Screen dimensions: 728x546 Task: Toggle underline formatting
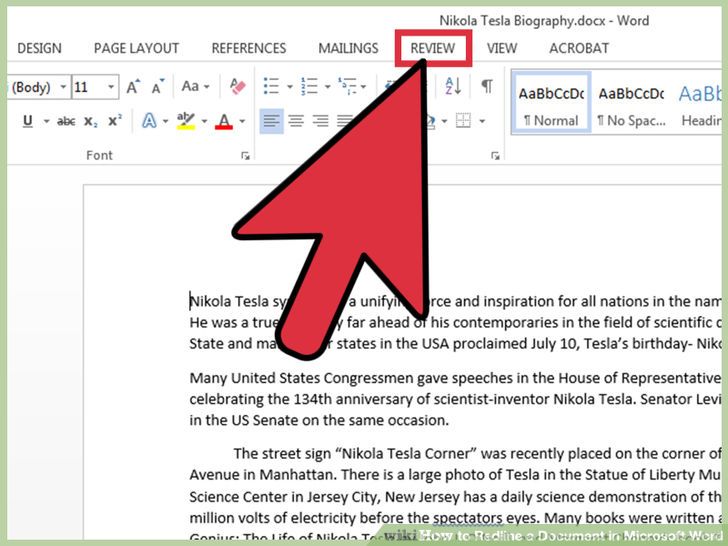click(28, 121)
